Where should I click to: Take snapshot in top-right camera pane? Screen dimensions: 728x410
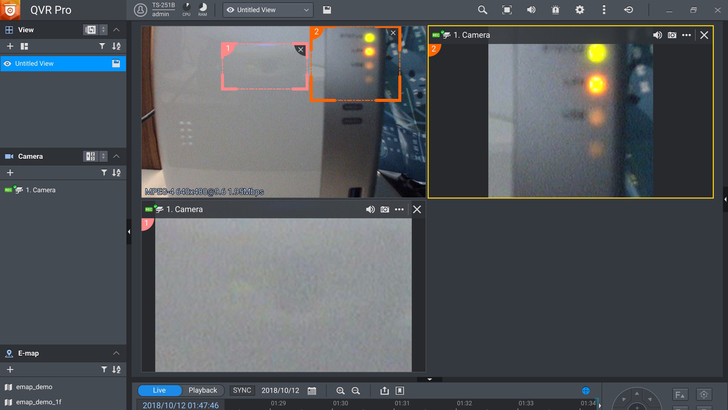click(x=672, y=35)
